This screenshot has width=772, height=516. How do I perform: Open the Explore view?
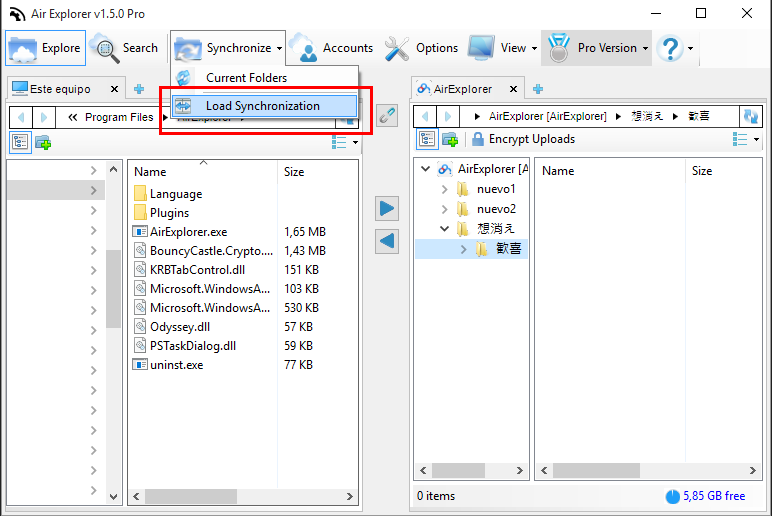coord(45,48)
